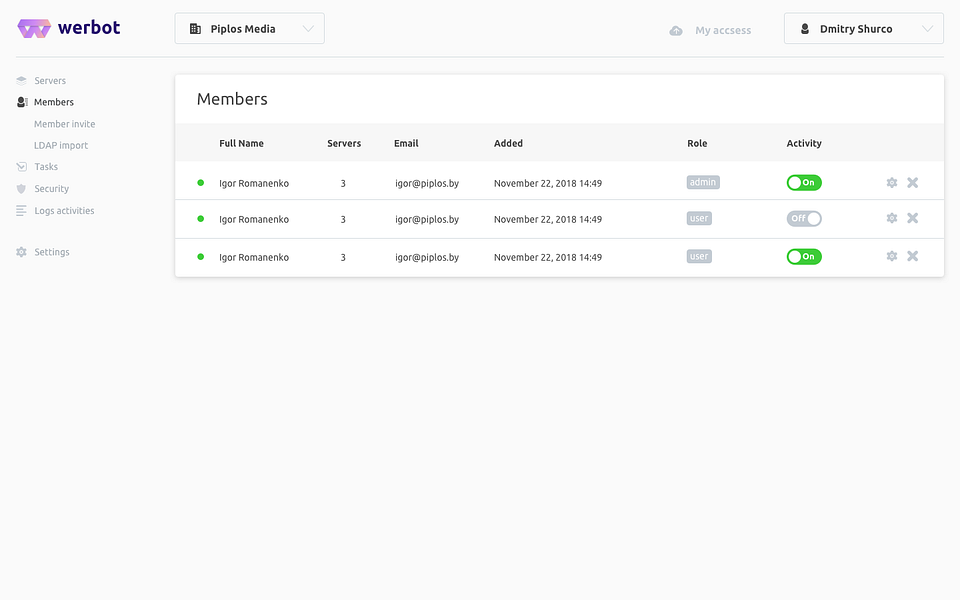Open Member invite submenu item
Image resolution: width=960 pixels, height=600 pixels.
pos(64,124)
